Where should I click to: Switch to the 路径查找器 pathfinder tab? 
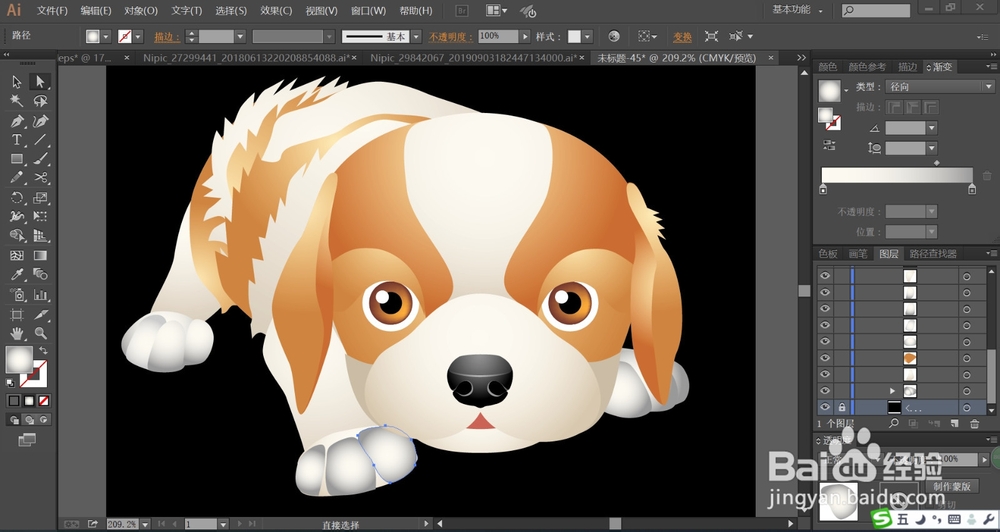933,254
